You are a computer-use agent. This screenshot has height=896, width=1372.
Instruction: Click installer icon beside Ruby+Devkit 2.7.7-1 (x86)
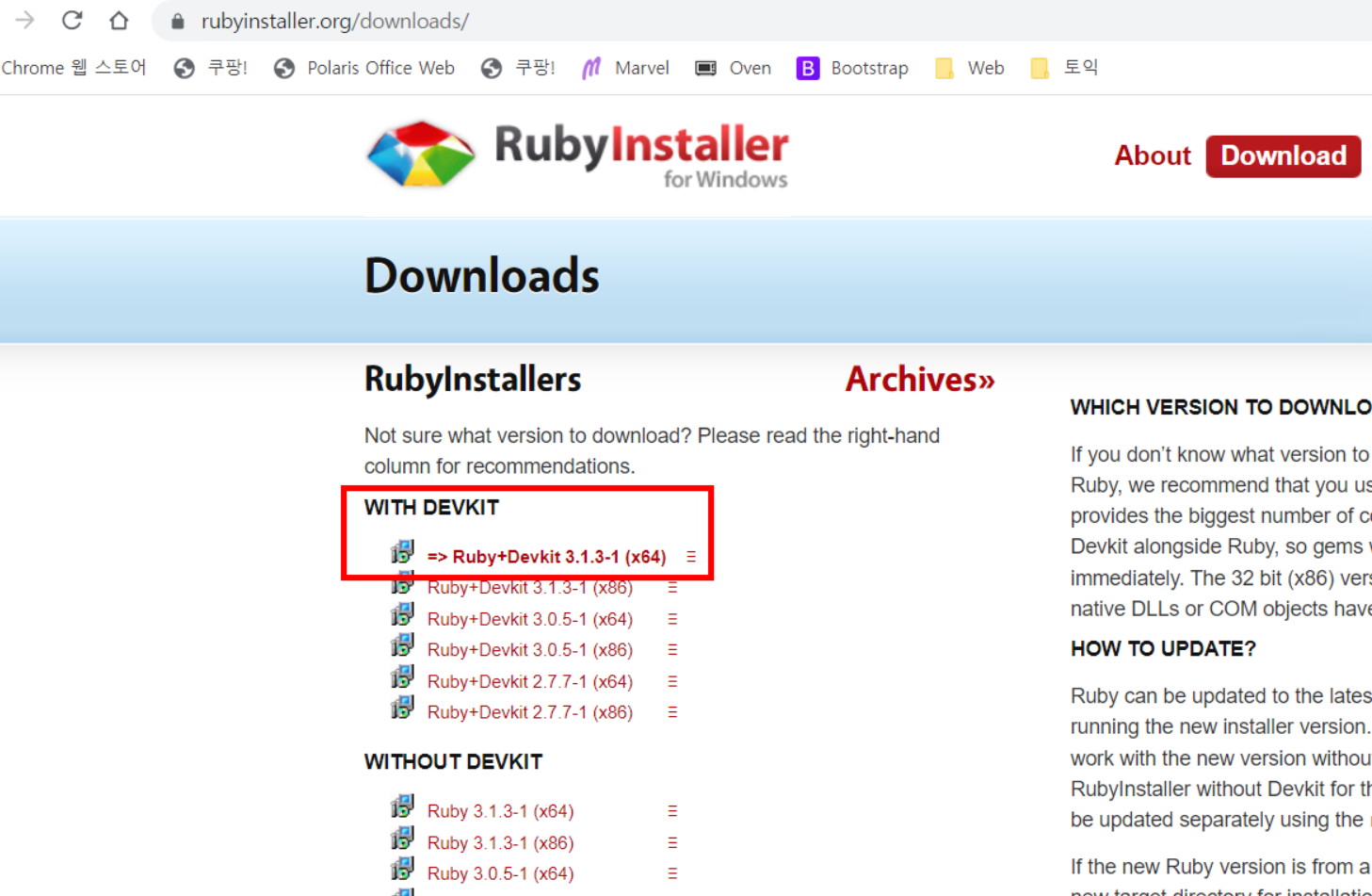tap(402, 708)
